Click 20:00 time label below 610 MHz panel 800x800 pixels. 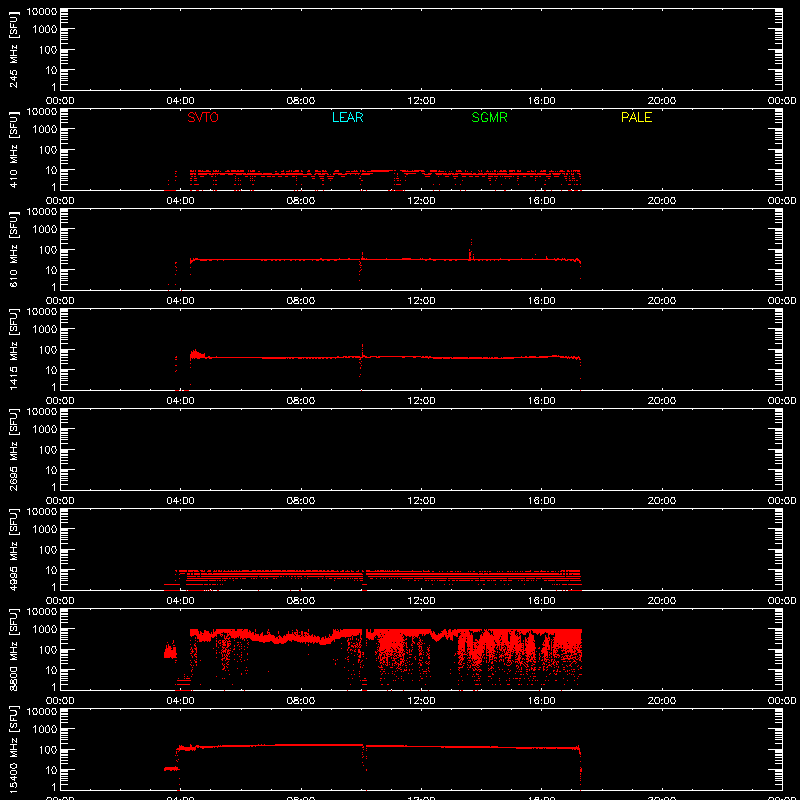click(x=662, y=301)
